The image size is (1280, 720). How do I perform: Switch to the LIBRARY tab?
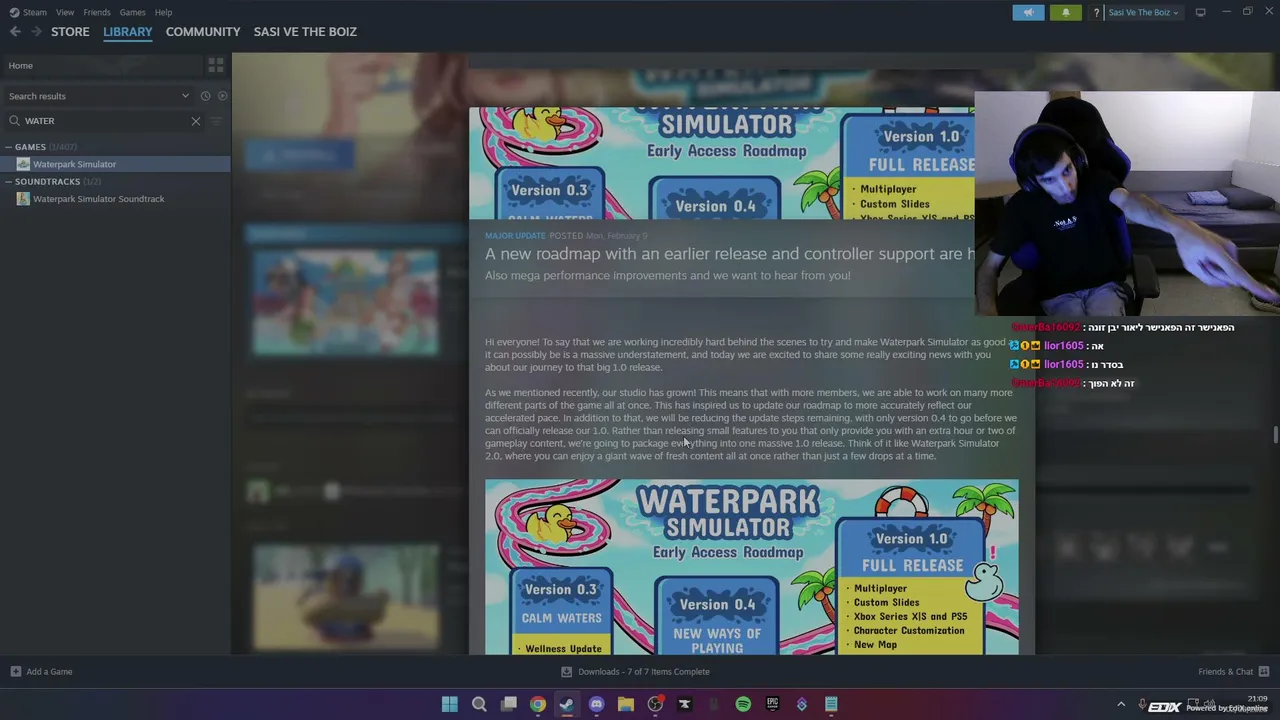128,32
